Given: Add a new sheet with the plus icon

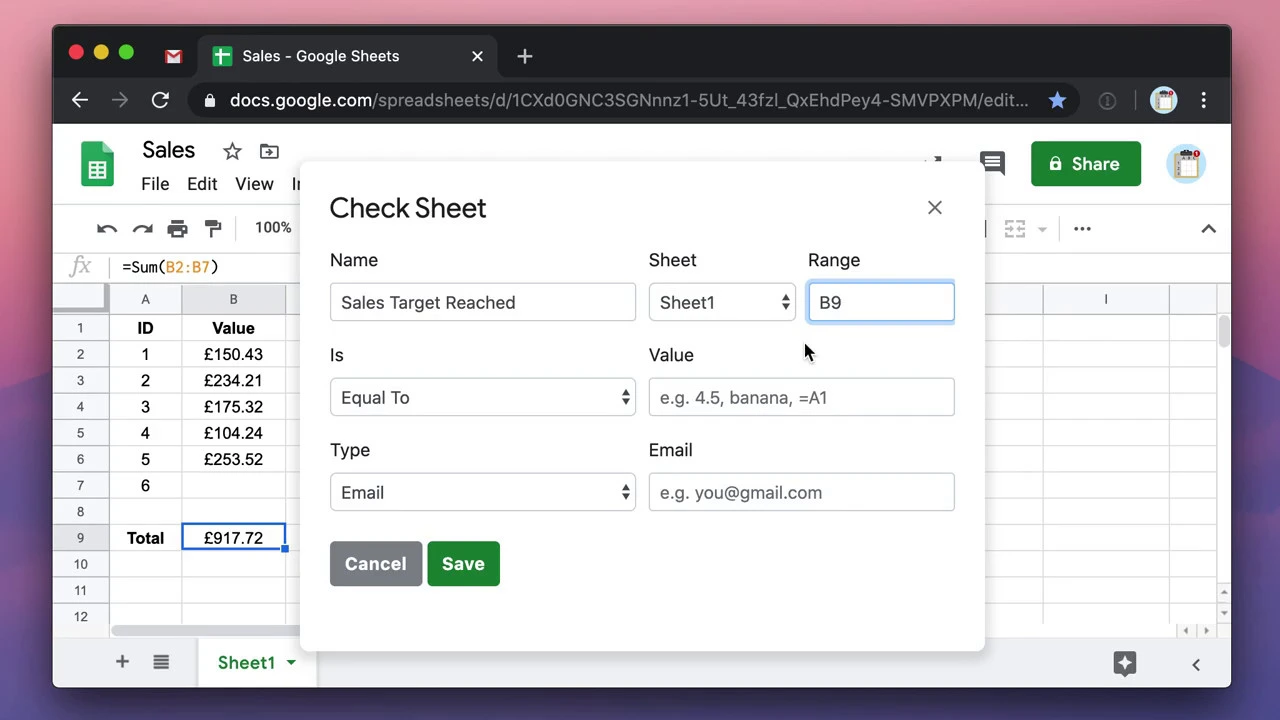Looking at the screenshot, I should pos(122,662).
